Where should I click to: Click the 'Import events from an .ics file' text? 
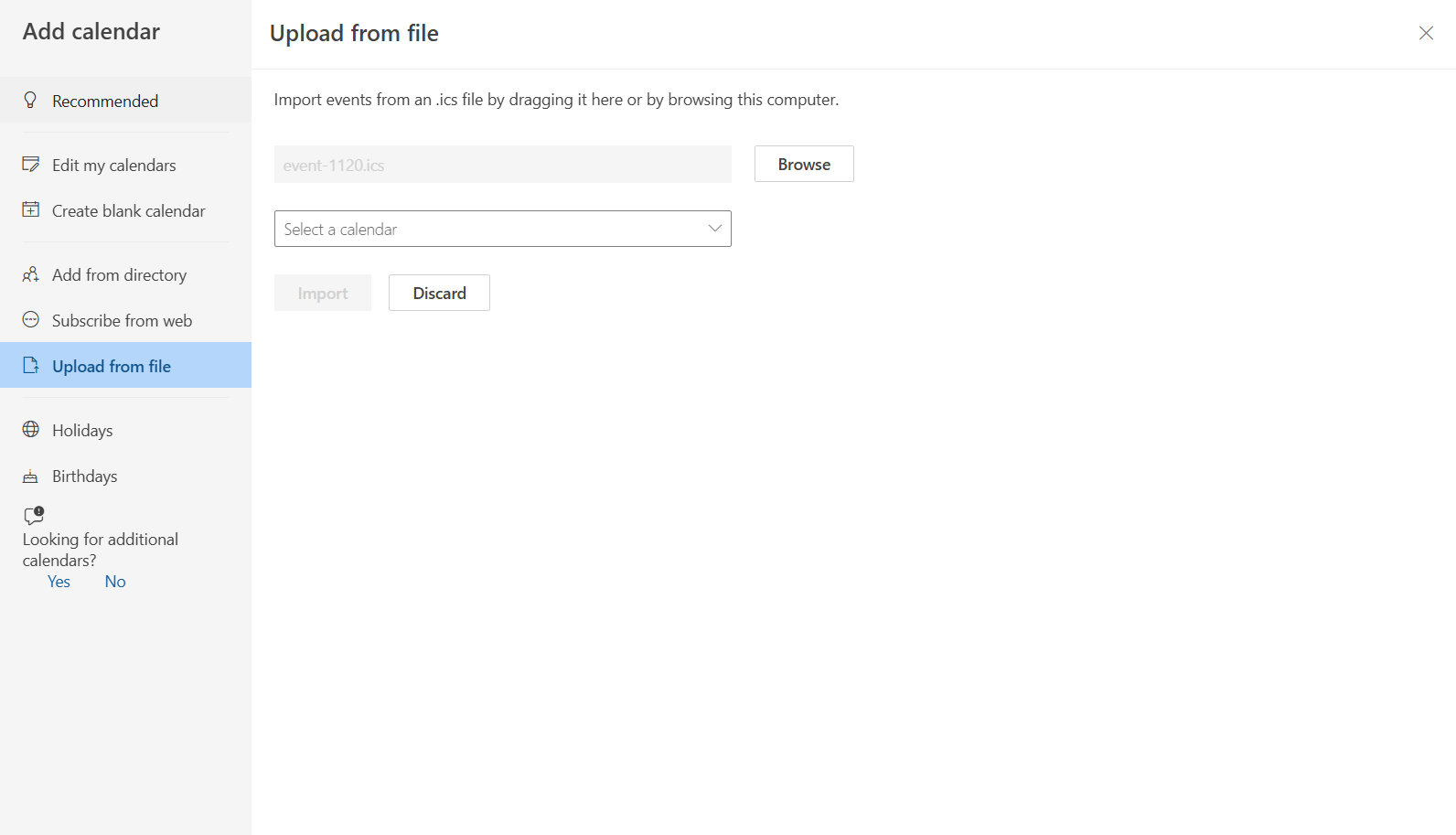coord(556,100)
